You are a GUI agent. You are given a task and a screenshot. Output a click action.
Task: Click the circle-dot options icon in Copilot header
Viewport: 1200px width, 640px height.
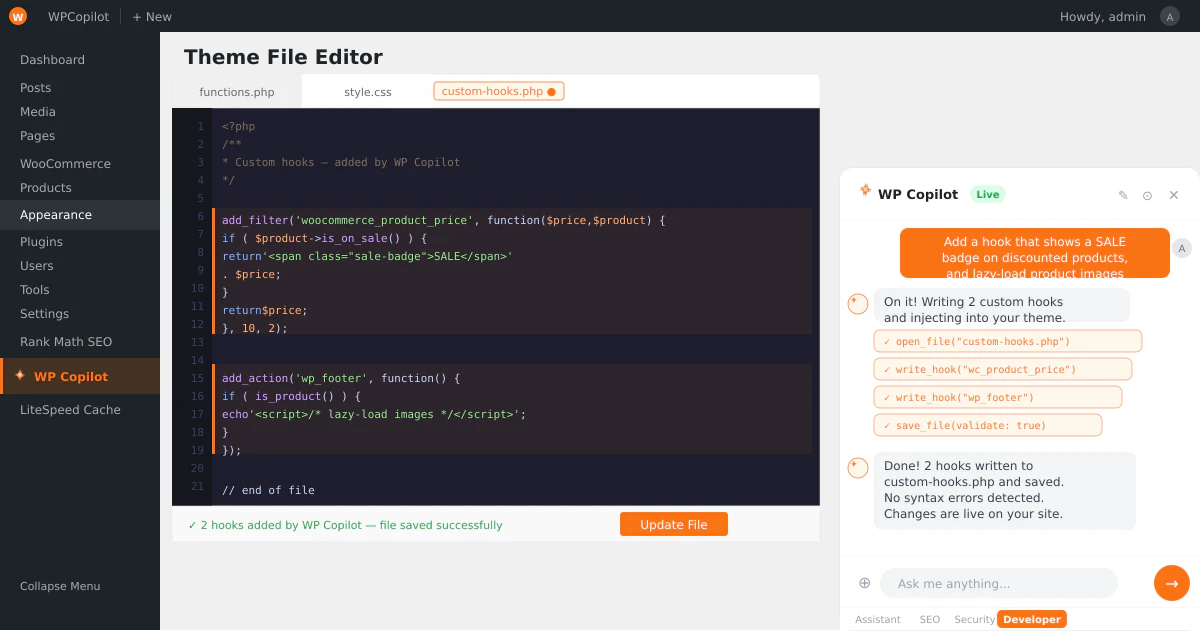[x=1147, y=195]
